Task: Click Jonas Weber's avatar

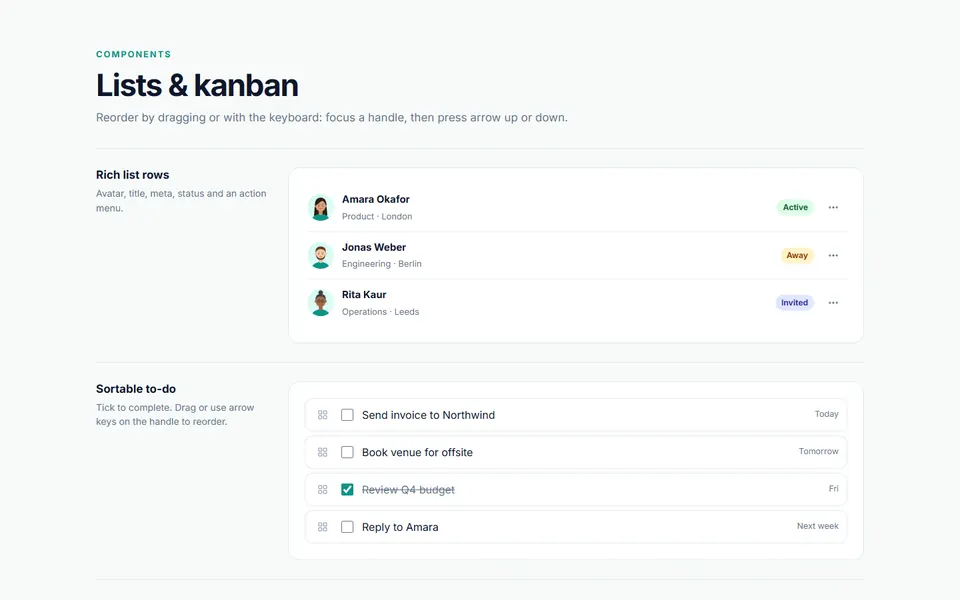Action: point(320,255)
